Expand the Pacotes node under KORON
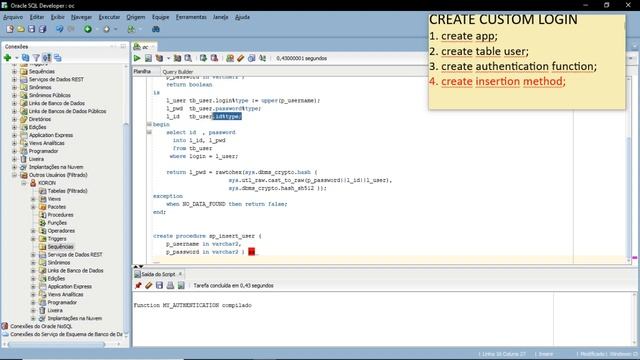The image size is (640, 360). coord(33,207)
